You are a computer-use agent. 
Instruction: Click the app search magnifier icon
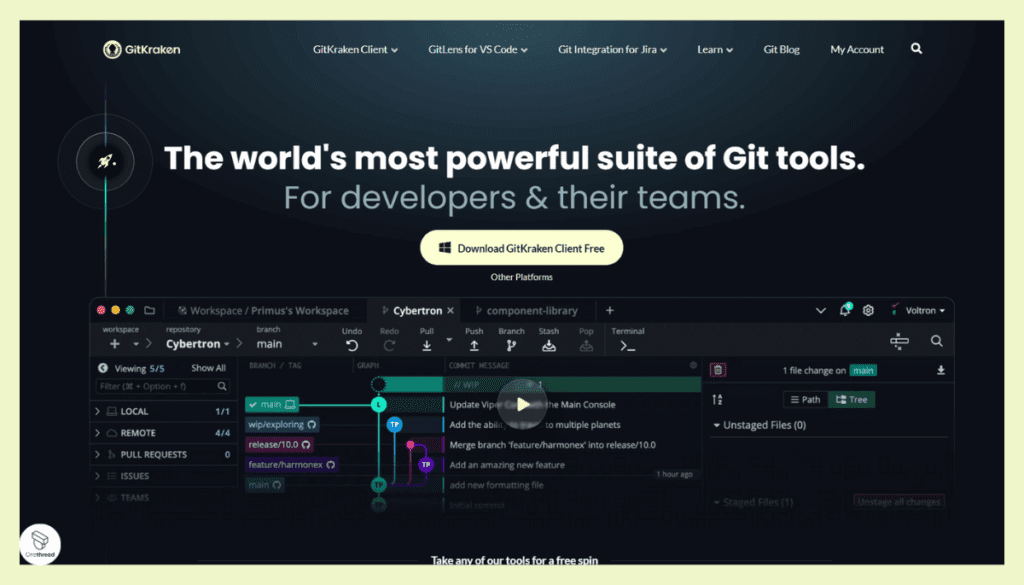pyautogui.click(x=936, y=341)
